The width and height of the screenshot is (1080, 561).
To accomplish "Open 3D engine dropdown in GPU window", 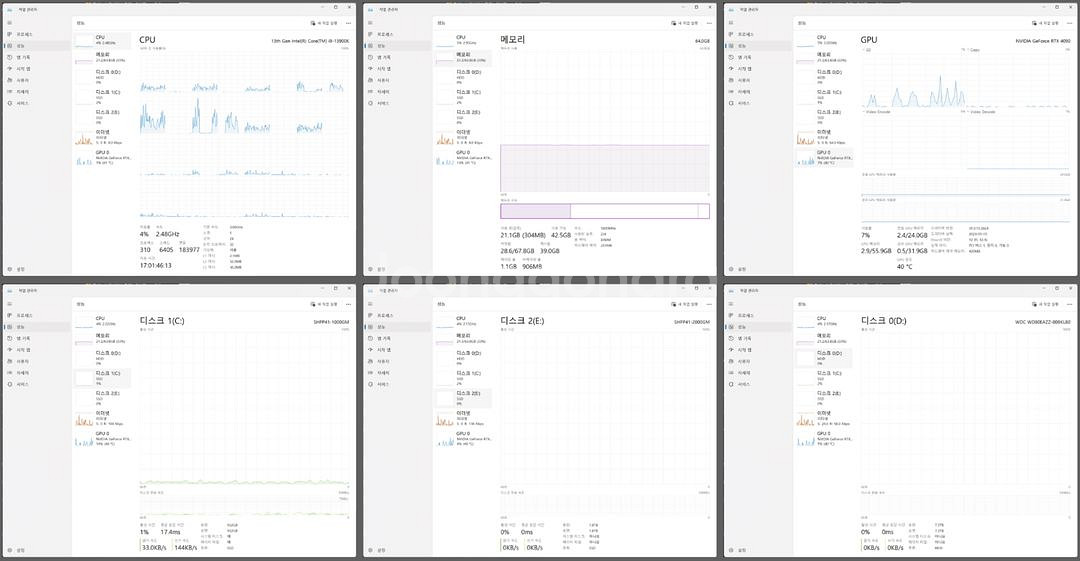I will click(x=868, y=50).
